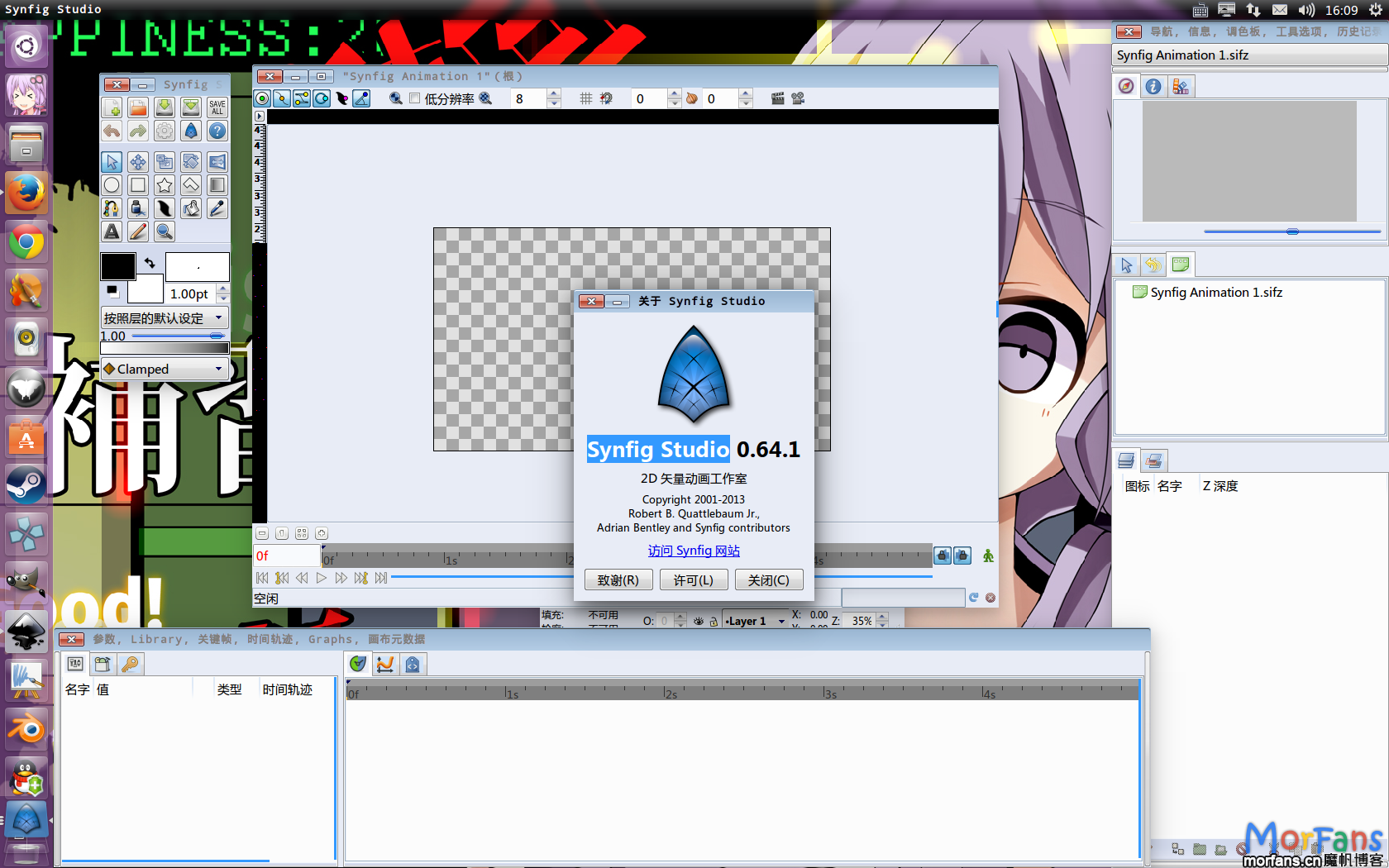Enable the low resolution checkbox
The image size is (1389, 868).
pos(415,98)
